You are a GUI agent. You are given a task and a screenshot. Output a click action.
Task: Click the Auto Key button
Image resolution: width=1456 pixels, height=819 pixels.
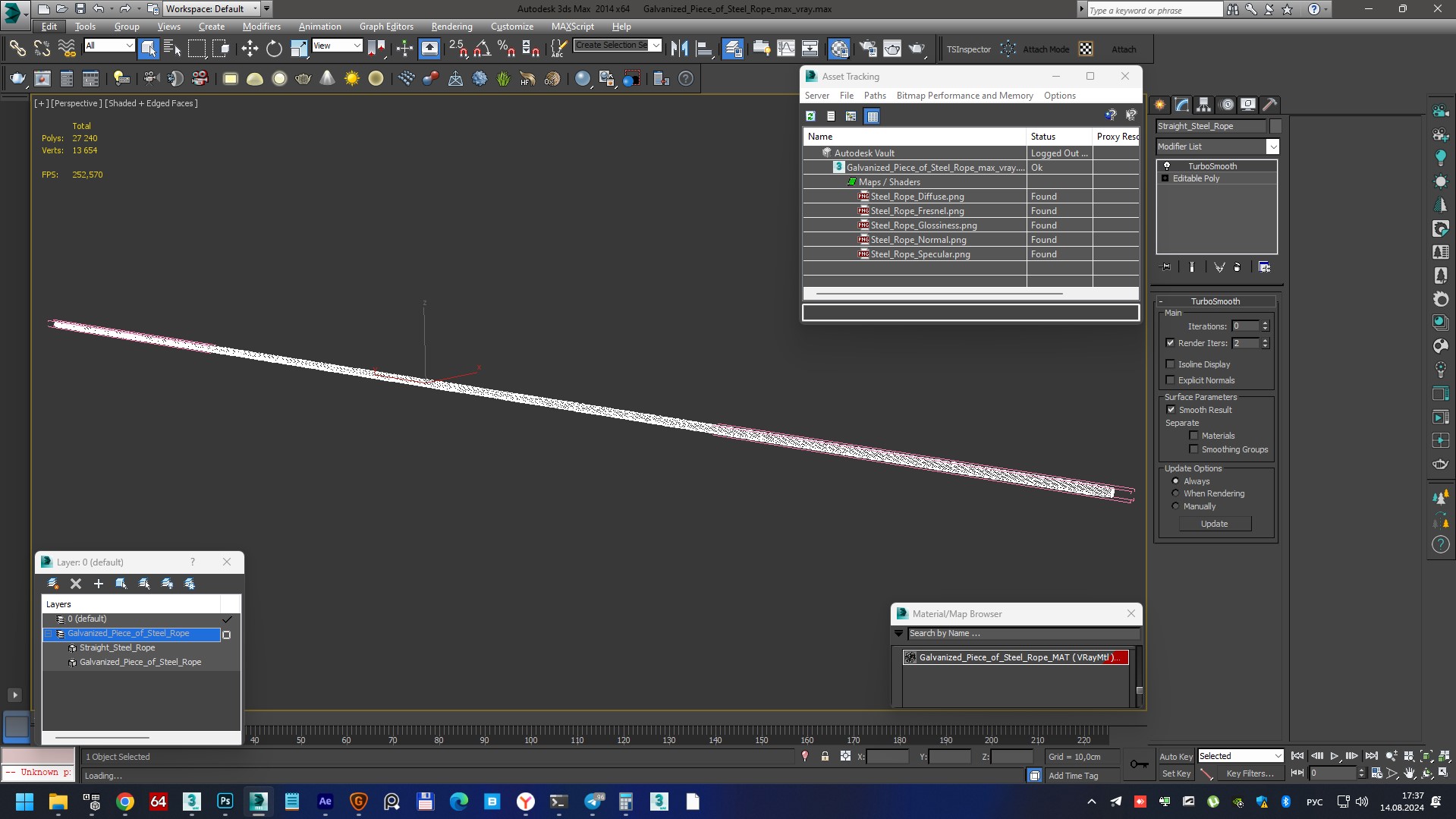[1175, 757]
